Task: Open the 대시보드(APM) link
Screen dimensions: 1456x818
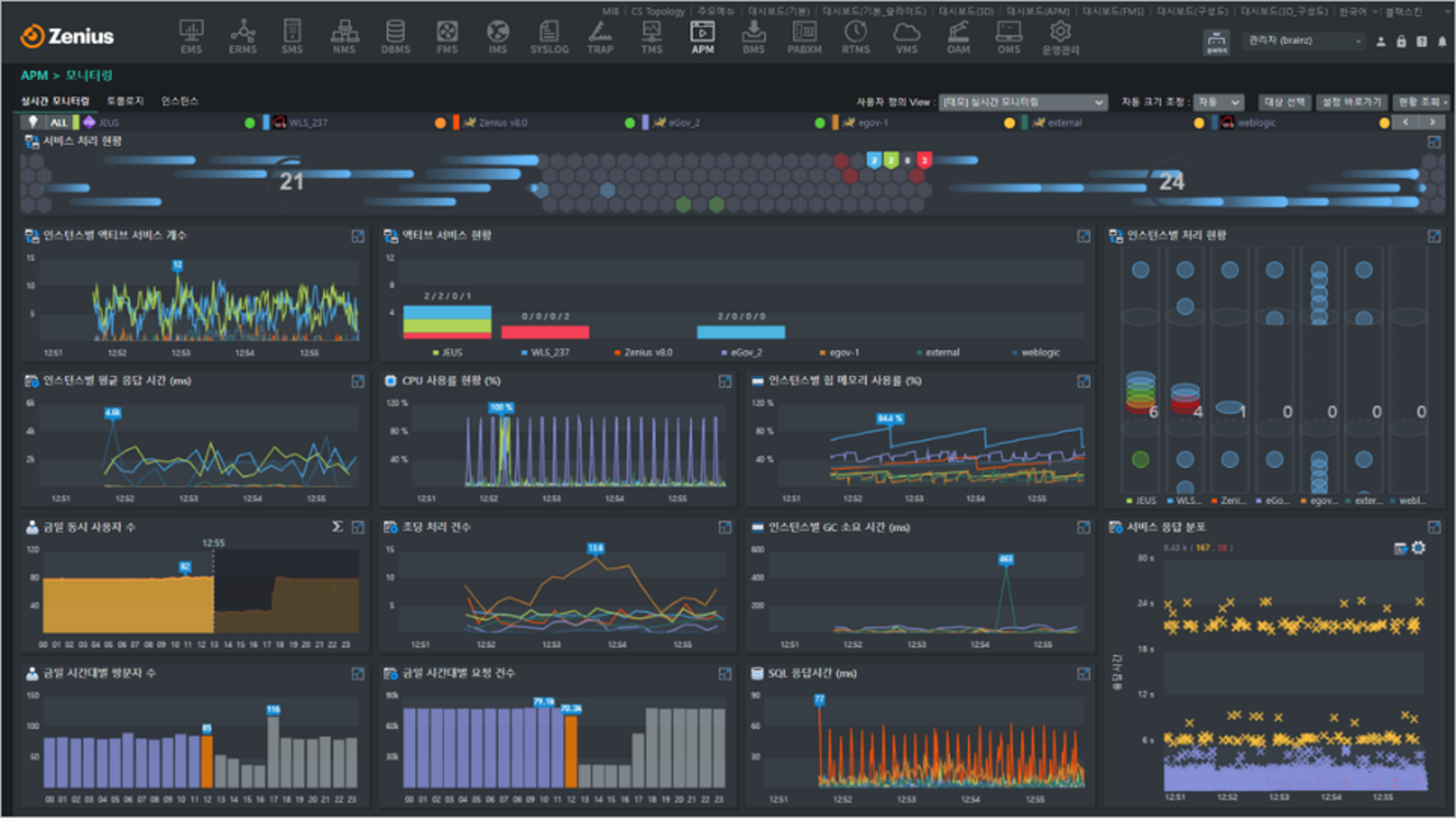Action: tap(1038, 12)
